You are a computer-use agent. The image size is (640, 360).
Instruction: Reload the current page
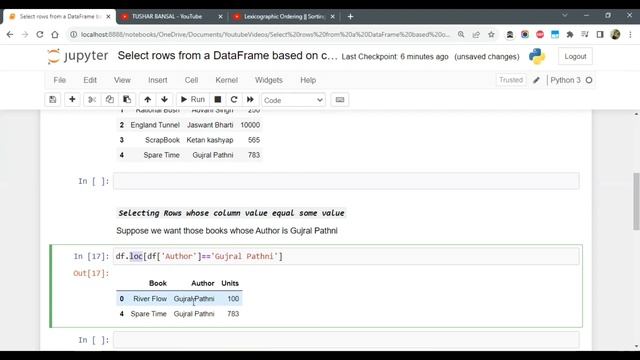40,35
